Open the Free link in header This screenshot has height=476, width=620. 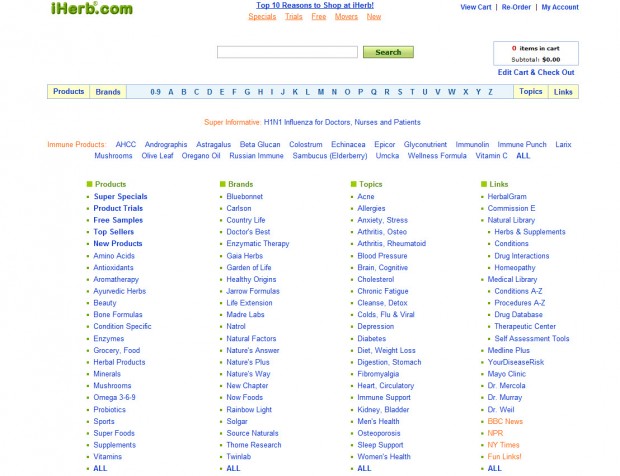pyautogui.click(x=319, y=17)
